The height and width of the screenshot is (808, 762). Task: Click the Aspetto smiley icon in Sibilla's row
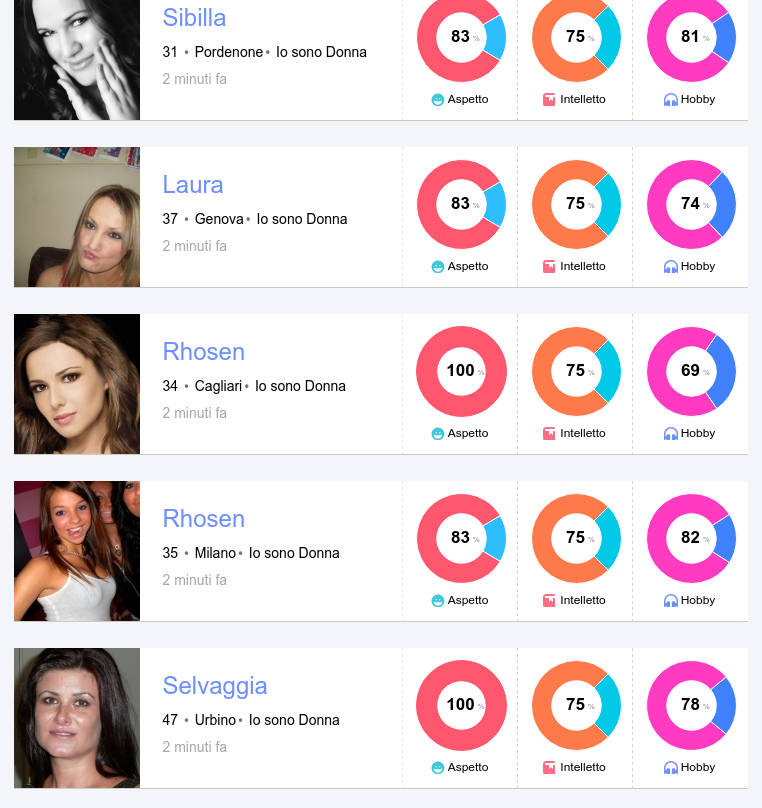click(x=437, y=99)
